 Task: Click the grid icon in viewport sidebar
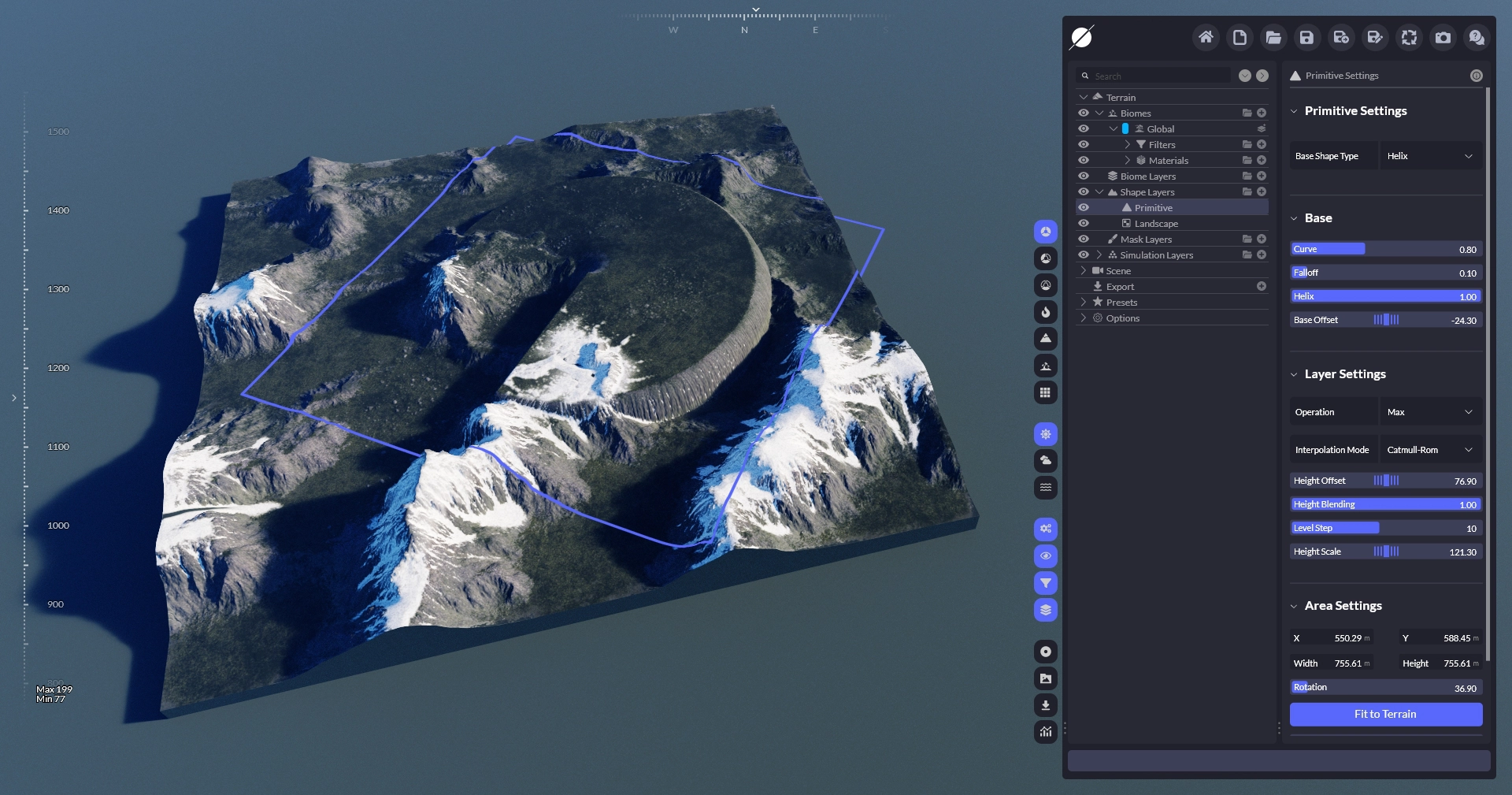(x=1046, y=392)
